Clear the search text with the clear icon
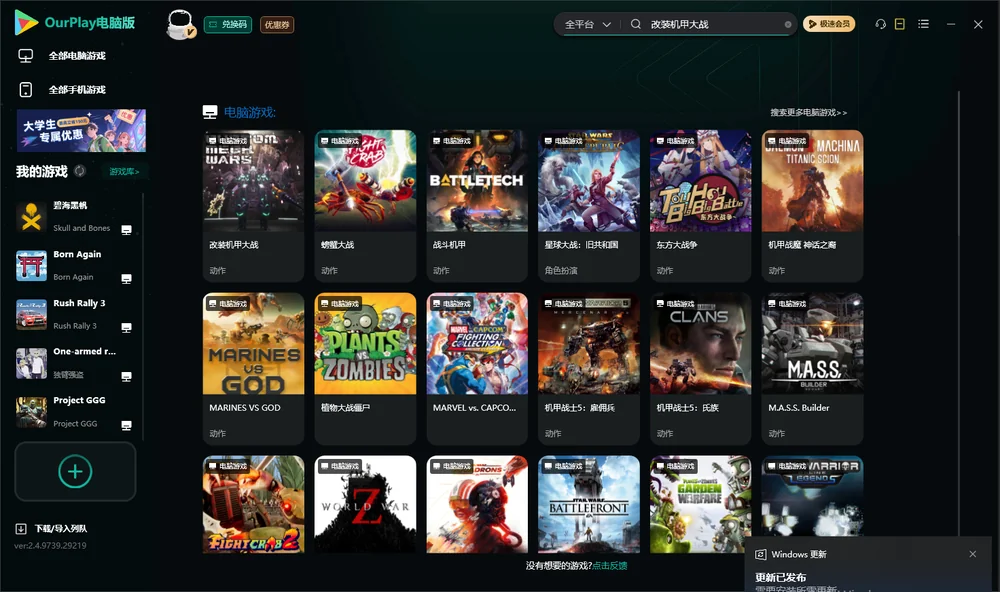Screen dimensions: 1000x592 788,24
